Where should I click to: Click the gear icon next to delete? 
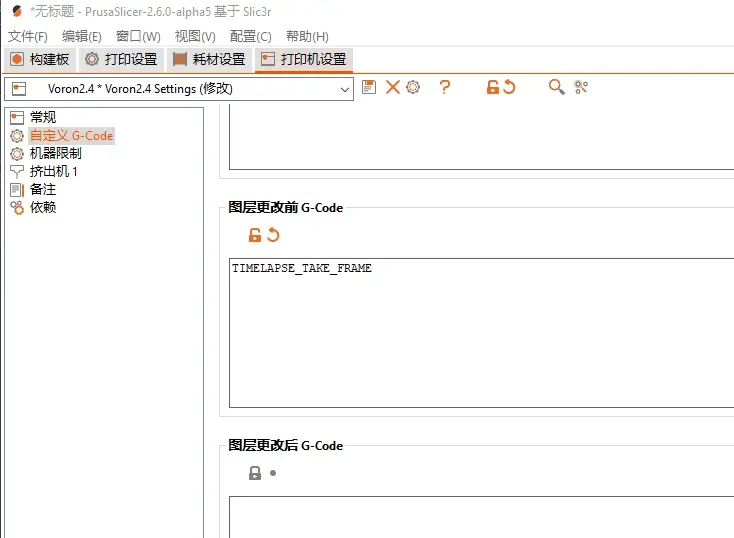pyautogui.click(x=413, y=87)
